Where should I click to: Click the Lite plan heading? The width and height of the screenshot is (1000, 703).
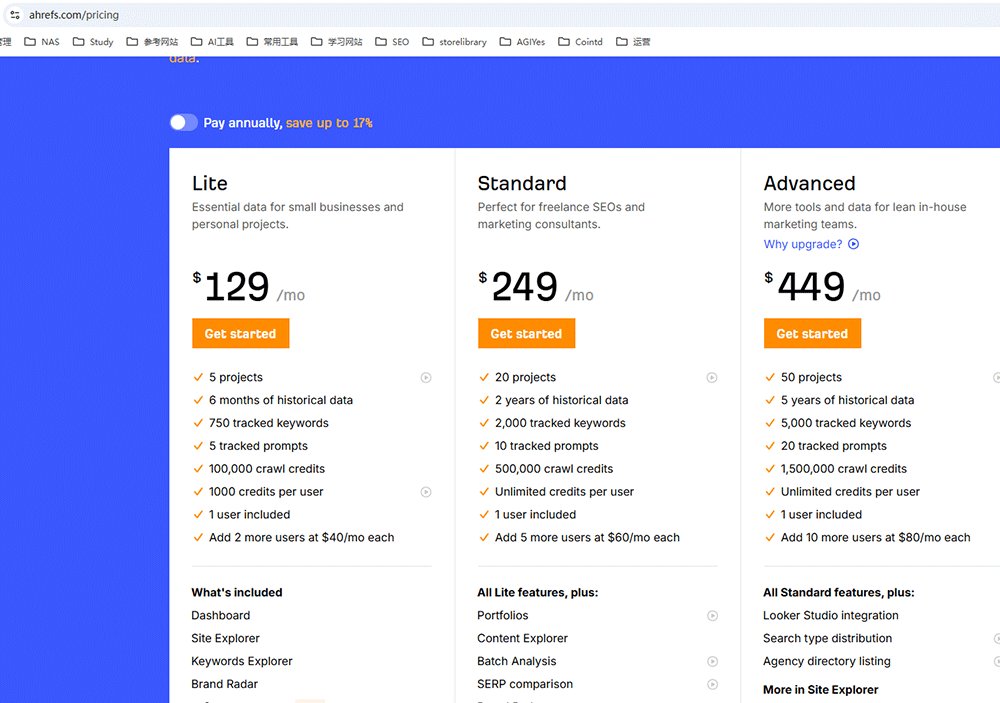click(x=209, y=183)
